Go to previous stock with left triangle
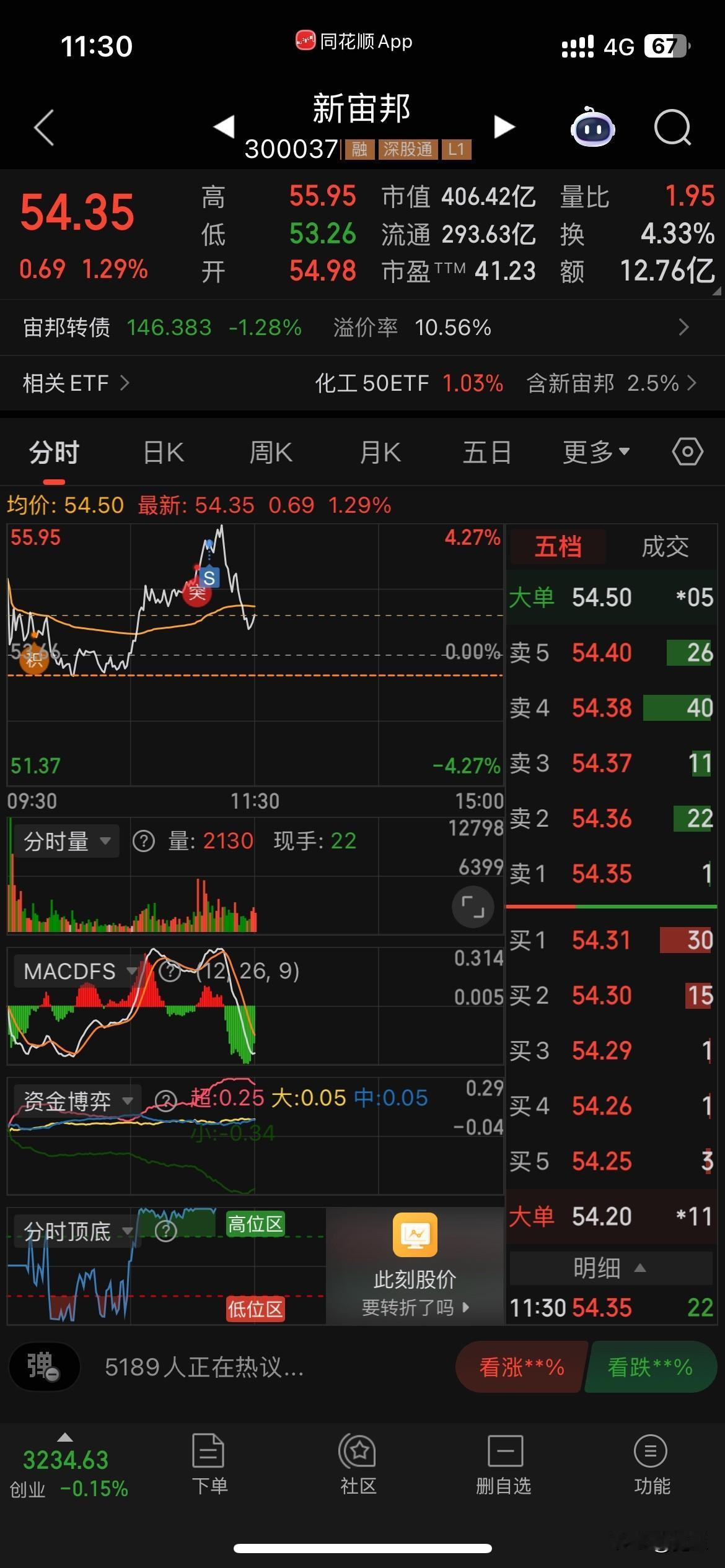 224,126
